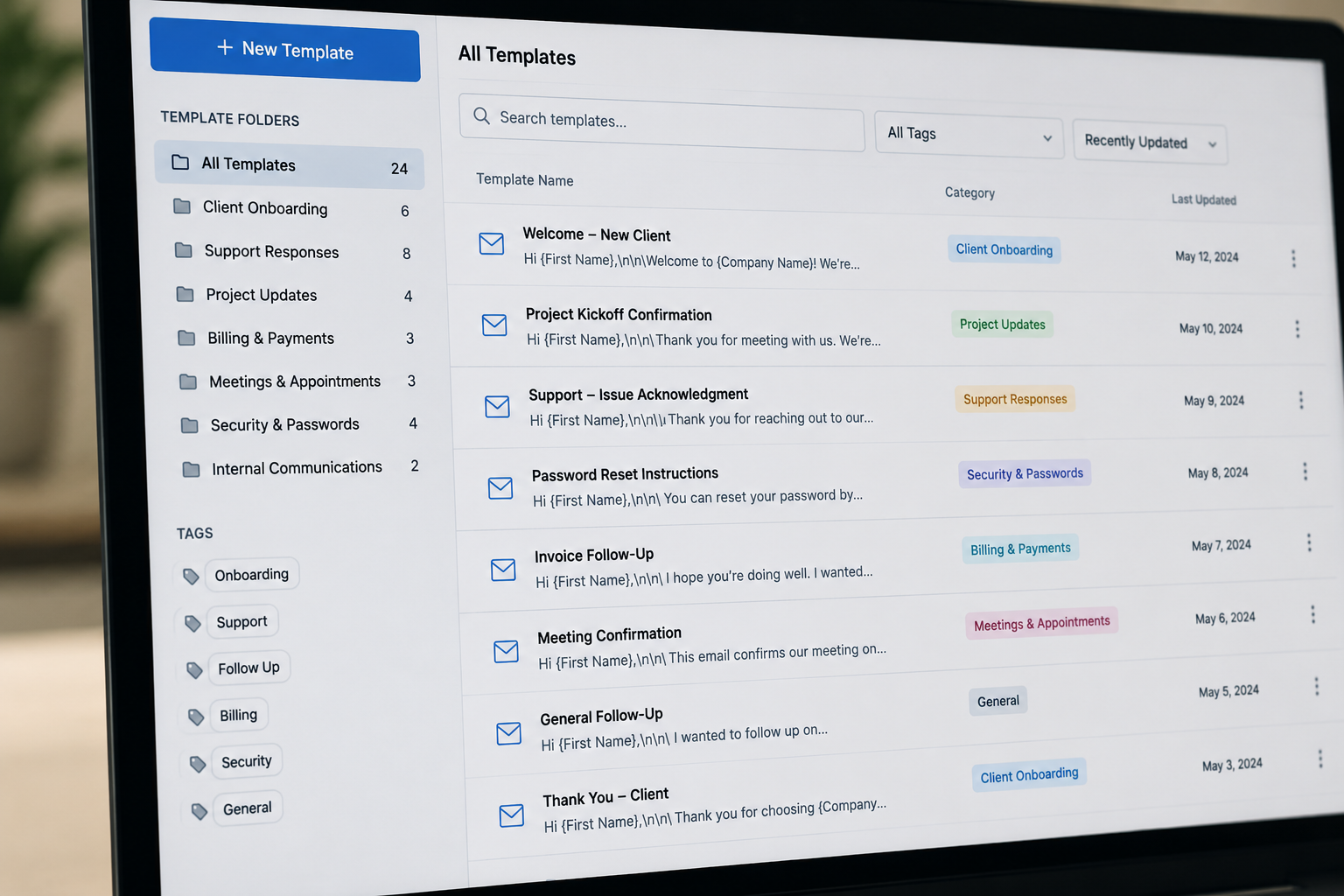Click envelope icon for Welcome – New Client
Viewport: 1344px width, 896px height.
492,243
